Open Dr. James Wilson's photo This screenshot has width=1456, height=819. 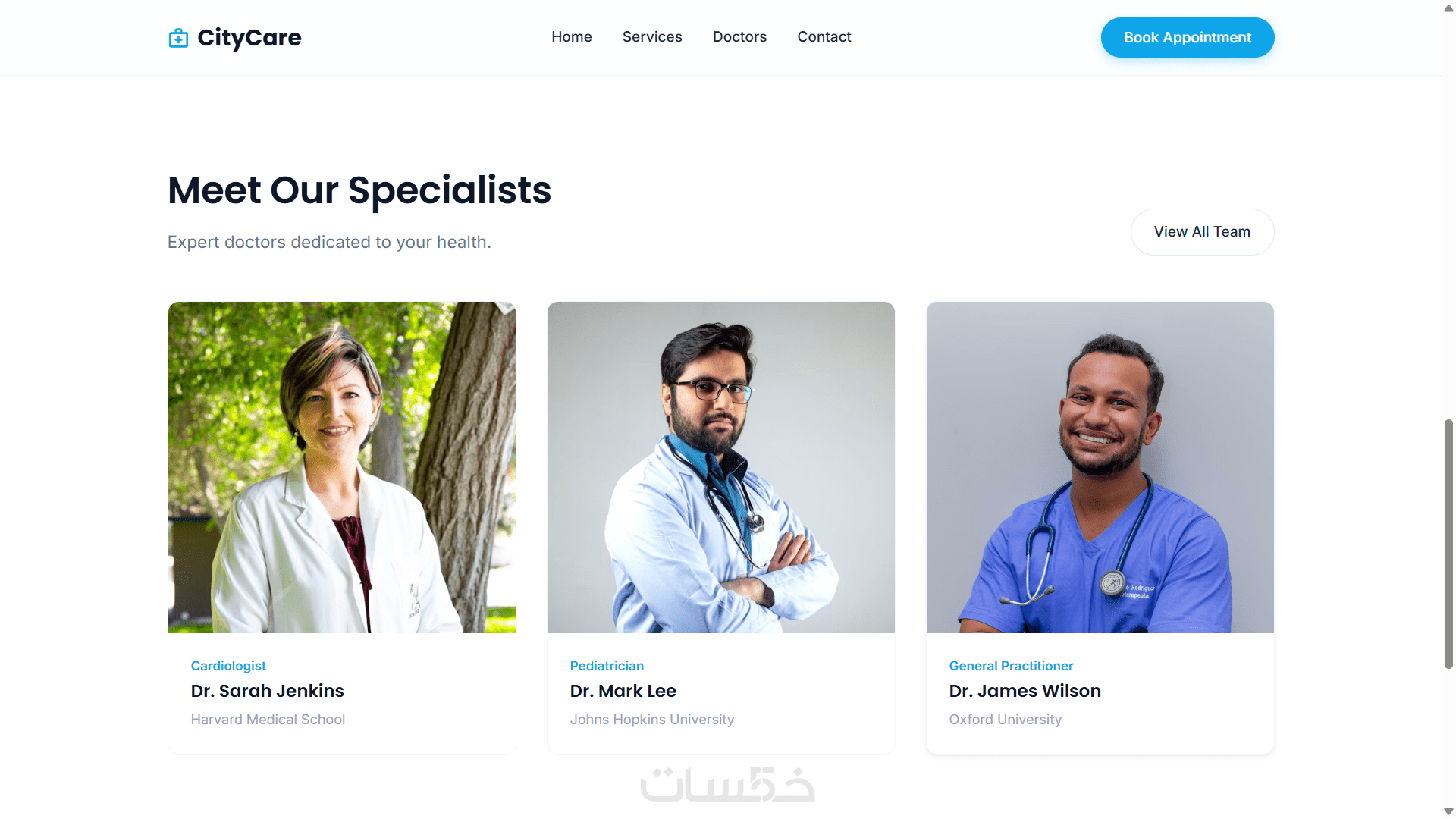(1100, 467)
